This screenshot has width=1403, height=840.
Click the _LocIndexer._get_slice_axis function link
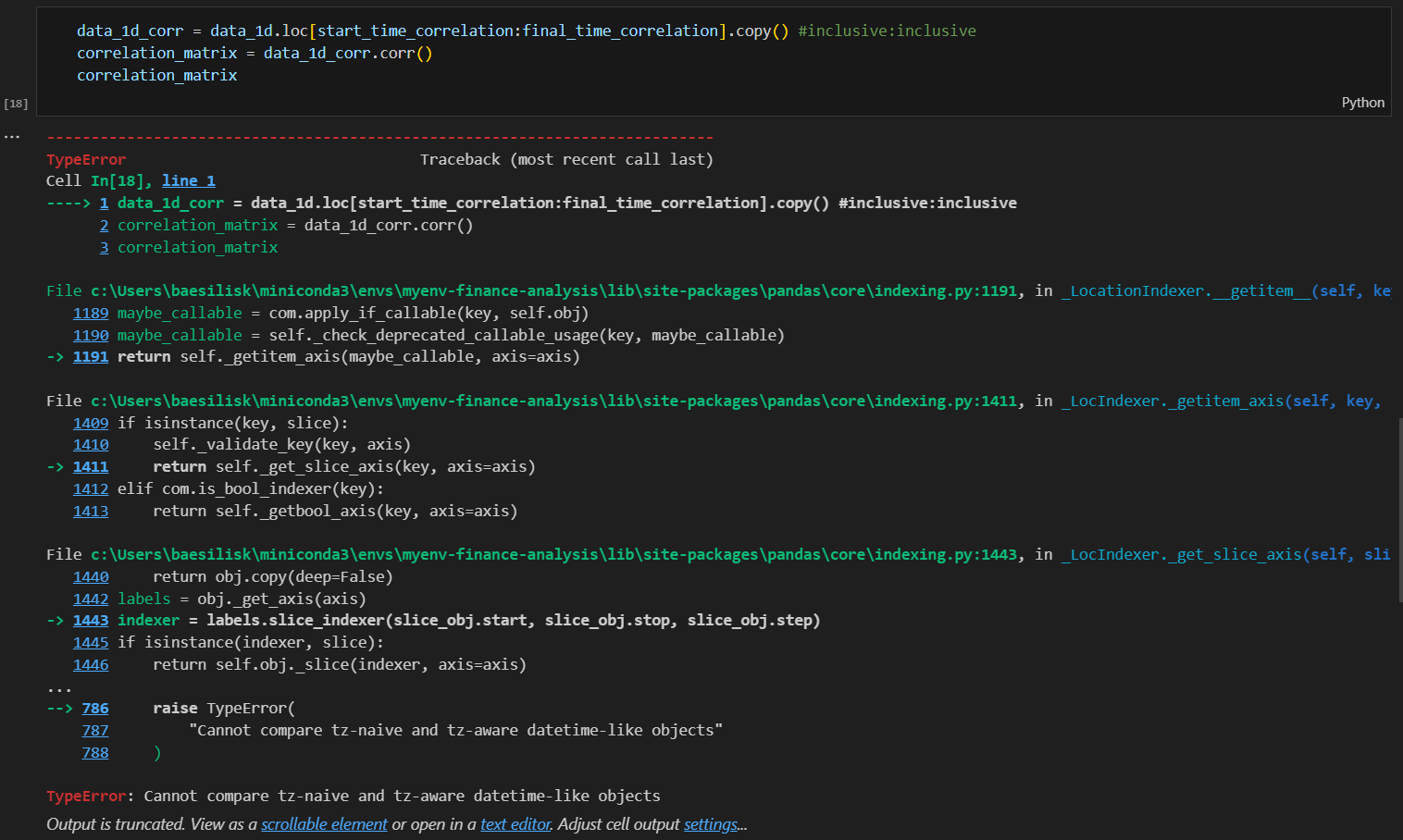tap(1225, 555)
